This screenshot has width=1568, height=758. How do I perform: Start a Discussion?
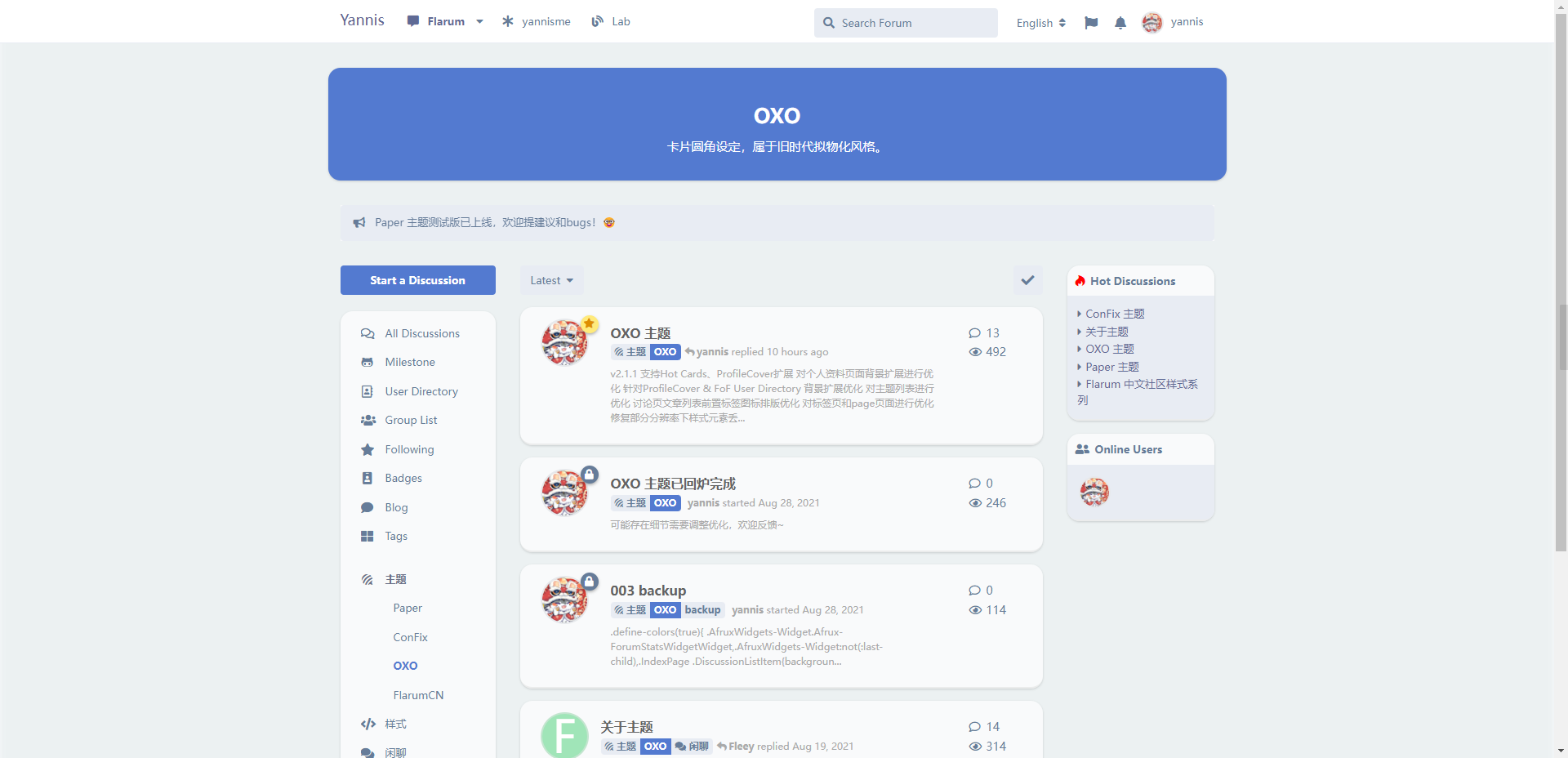[417, 280]
